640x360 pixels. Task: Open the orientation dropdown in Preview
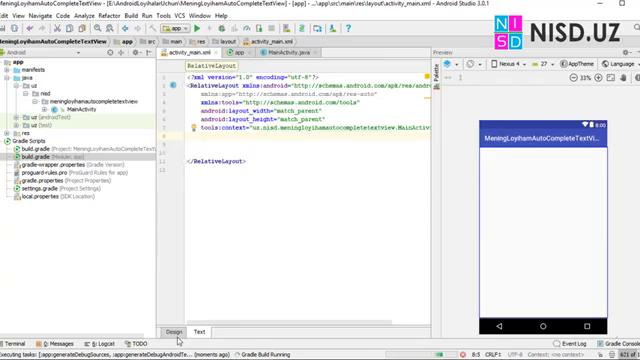[474, 64]
